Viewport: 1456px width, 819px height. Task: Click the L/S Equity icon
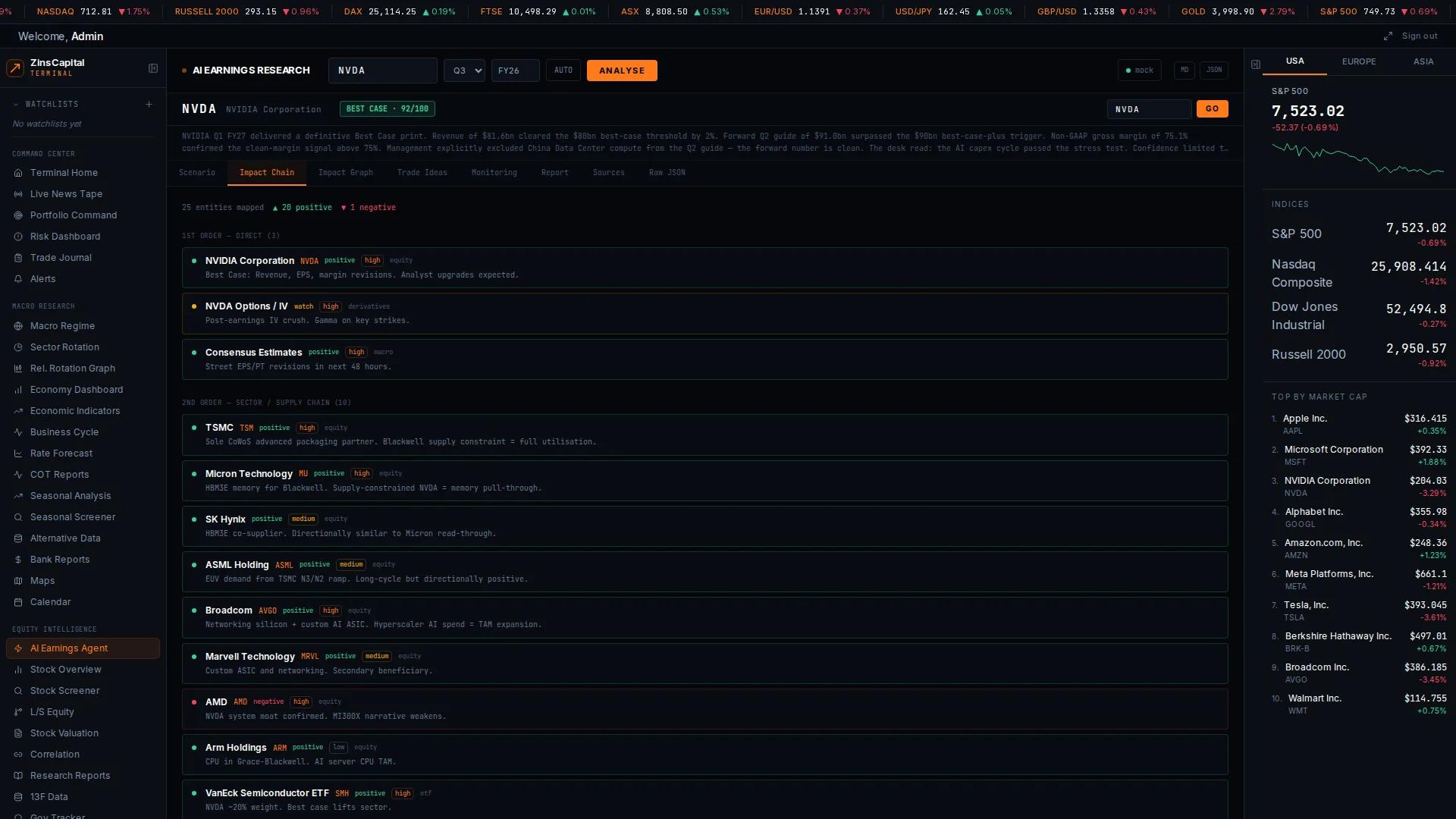click(x=18, y=712)
